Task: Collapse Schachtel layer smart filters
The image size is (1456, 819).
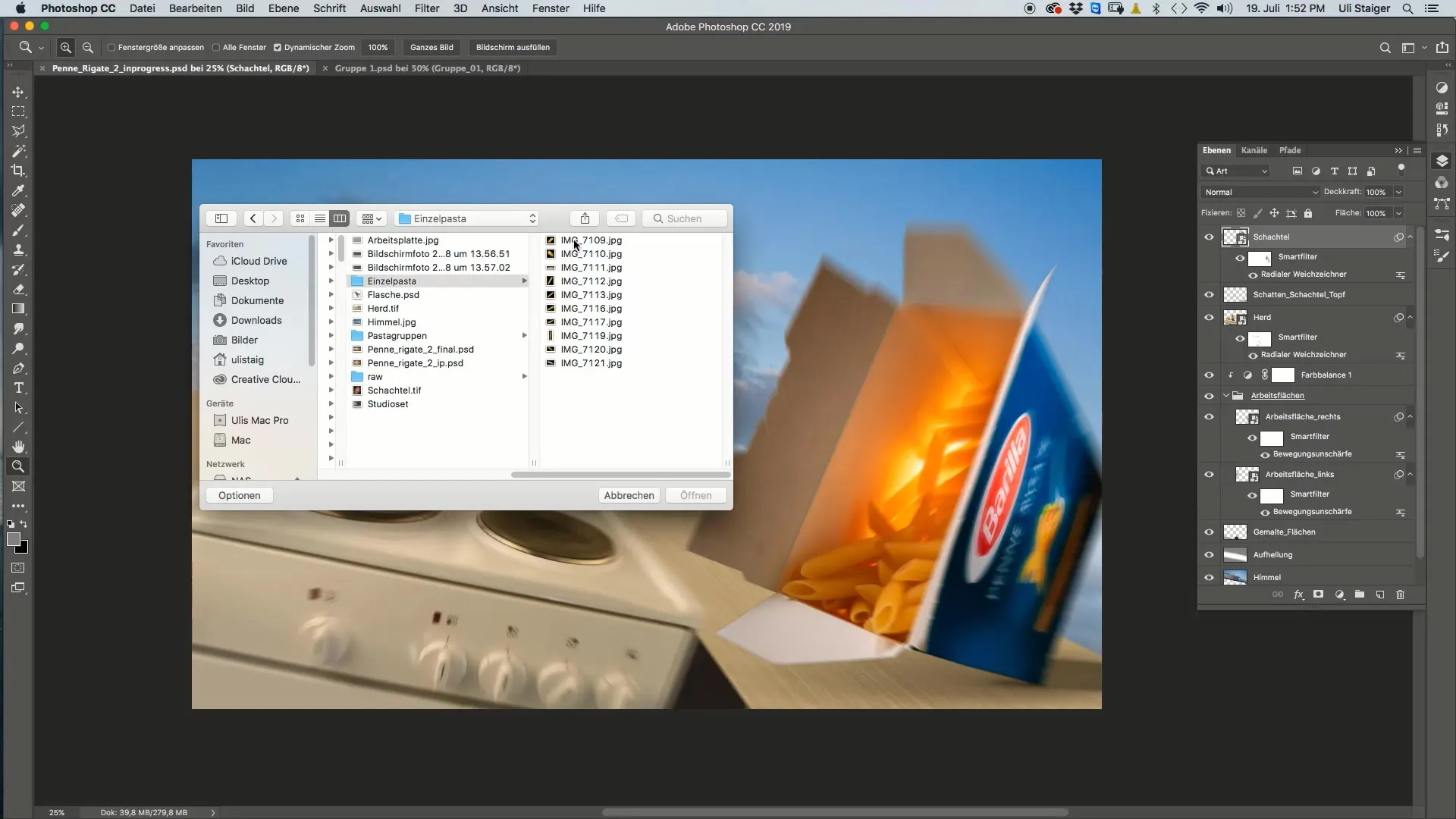Action: [1410, 237]
